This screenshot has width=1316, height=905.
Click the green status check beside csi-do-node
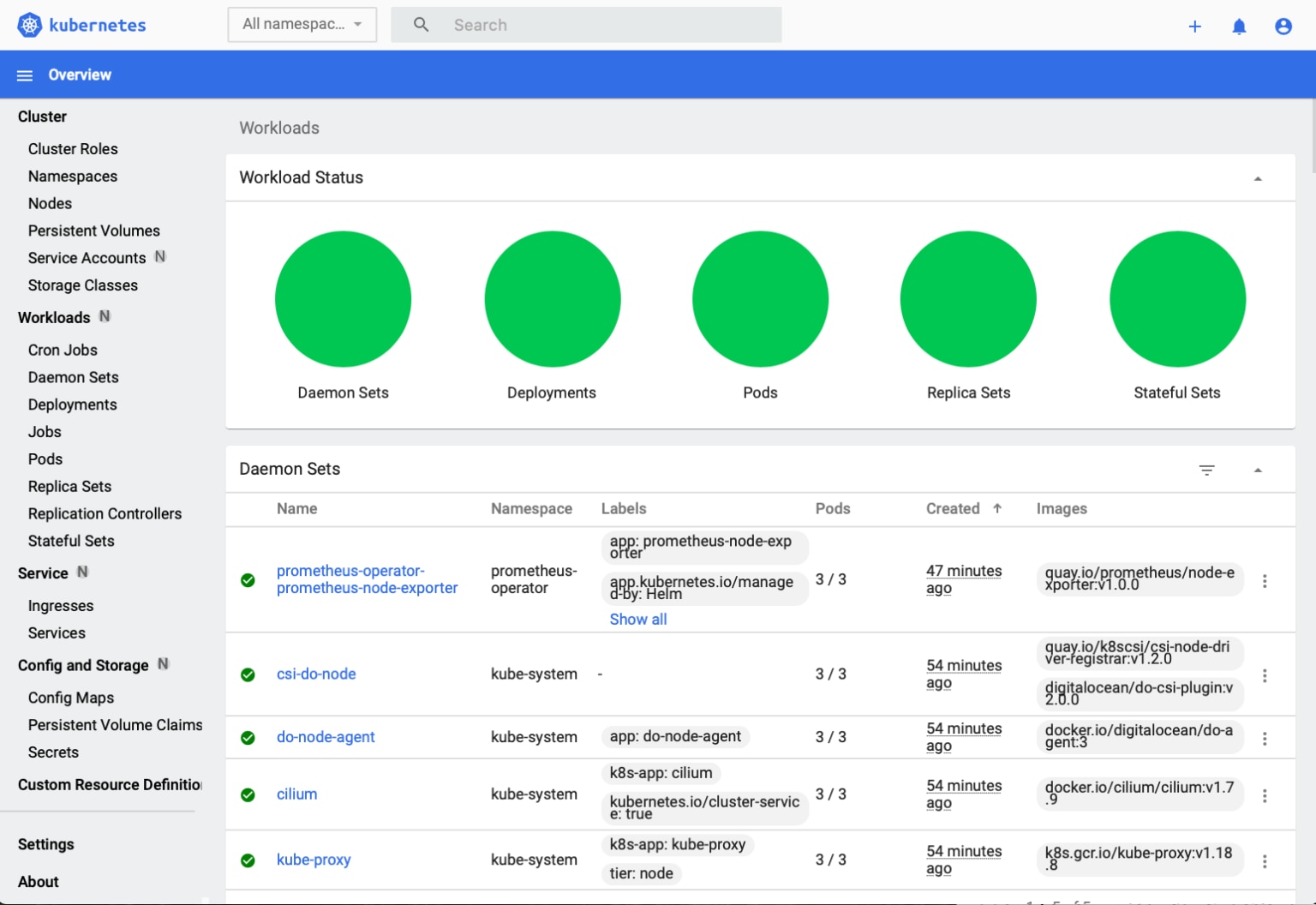pyautogui.click(x=248, y=674)
